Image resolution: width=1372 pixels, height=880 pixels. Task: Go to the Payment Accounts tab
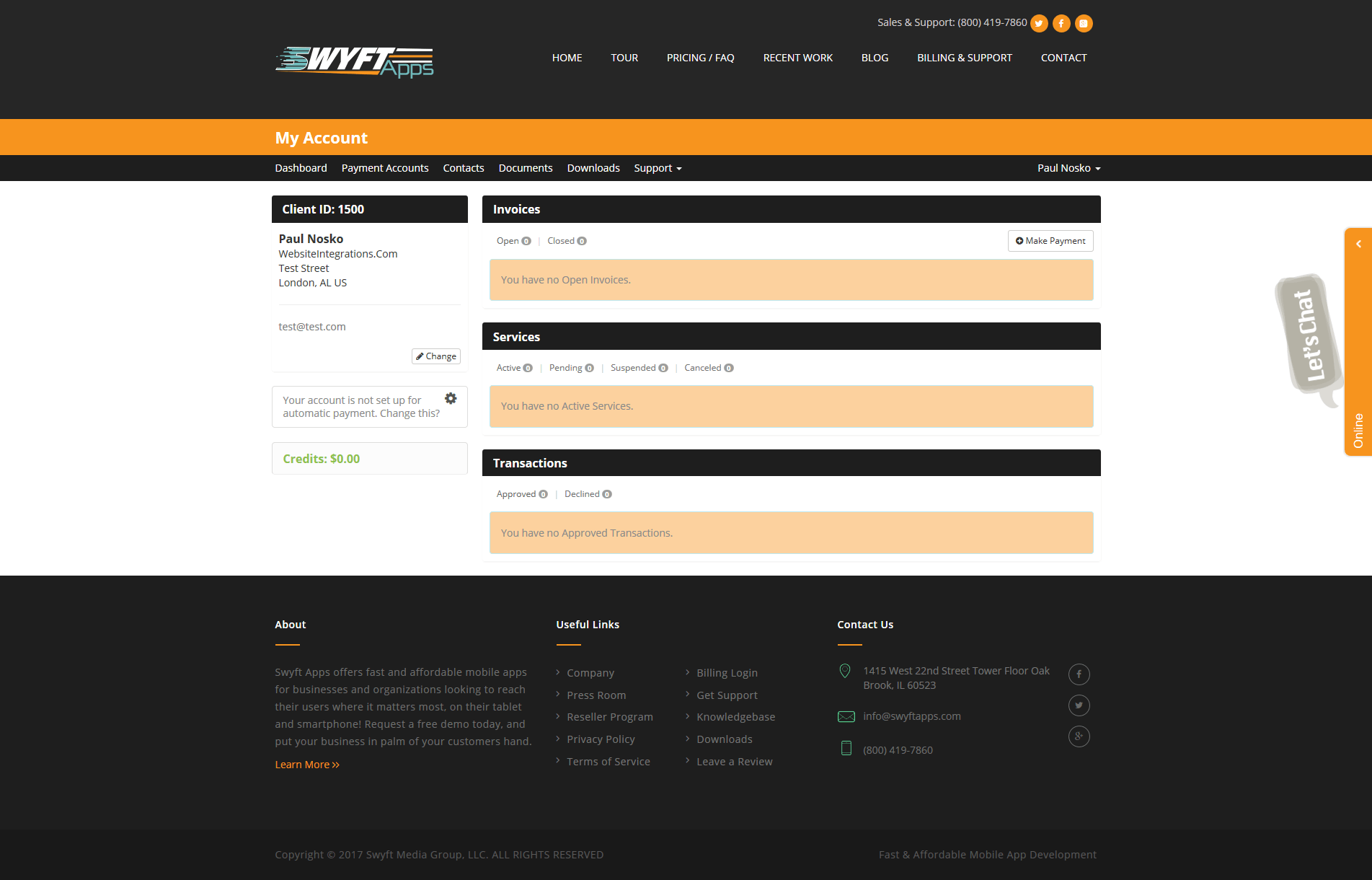click(385, 167)
